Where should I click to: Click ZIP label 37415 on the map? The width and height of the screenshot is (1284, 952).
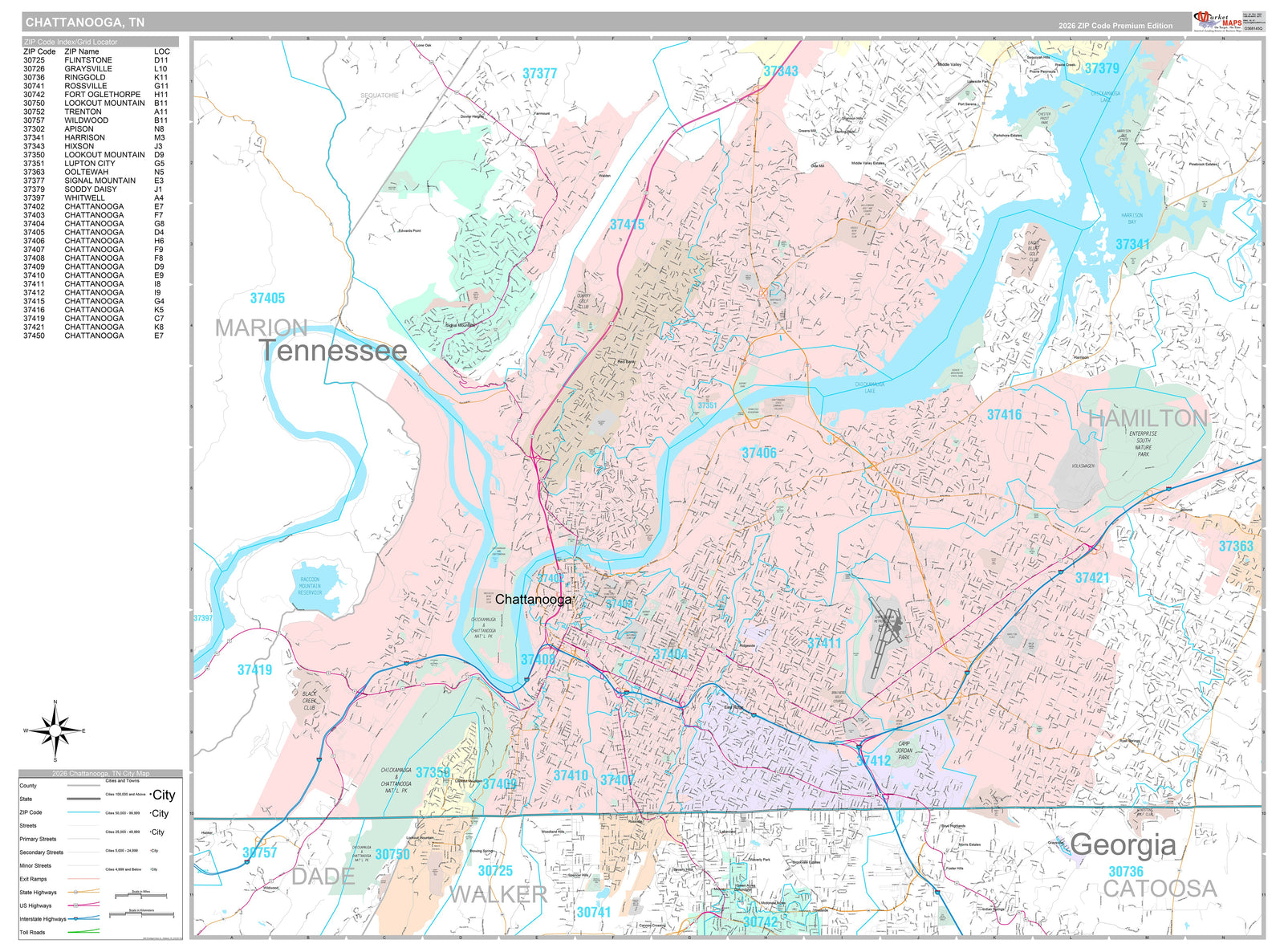pyautogui.click(x=627, y=225)
